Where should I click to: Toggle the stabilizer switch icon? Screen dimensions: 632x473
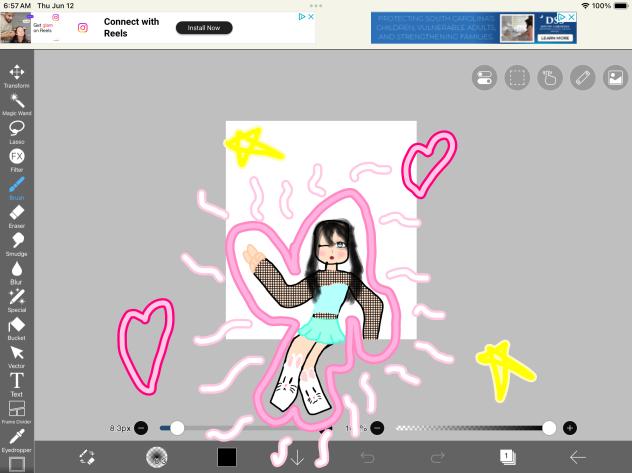(x=484, y=77)
